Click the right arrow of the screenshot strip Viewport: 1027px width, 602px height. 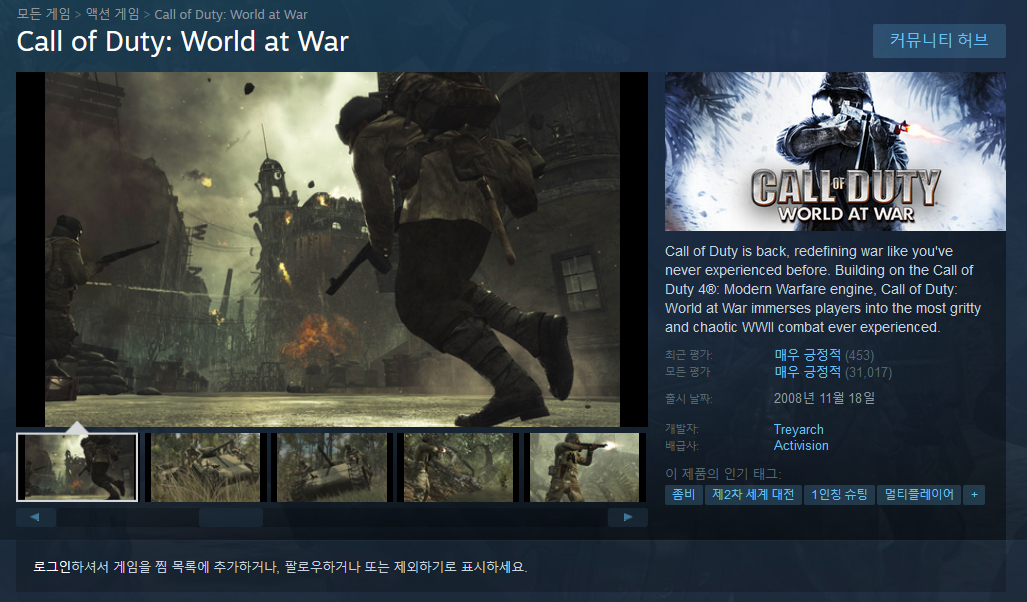pos(627,517)
